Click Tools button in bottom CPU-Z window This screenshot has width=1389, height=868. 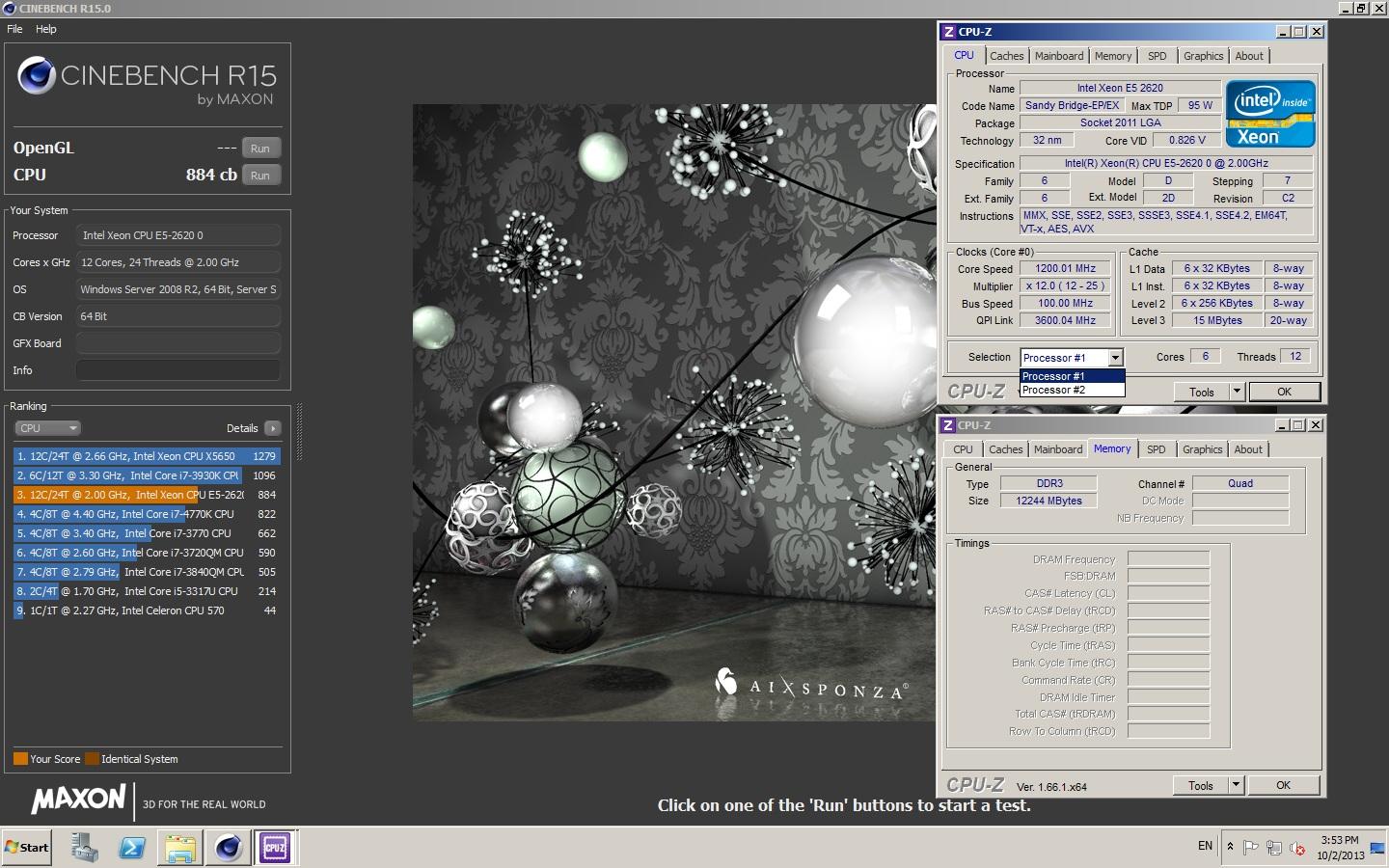click(1200, 785)
